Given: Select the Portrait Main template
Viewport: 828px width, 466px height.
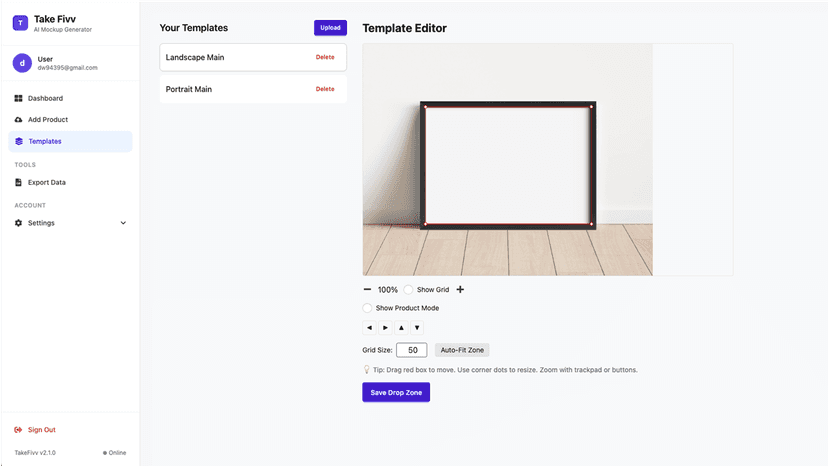Looking at the screenshot, I should click(253, 89).
